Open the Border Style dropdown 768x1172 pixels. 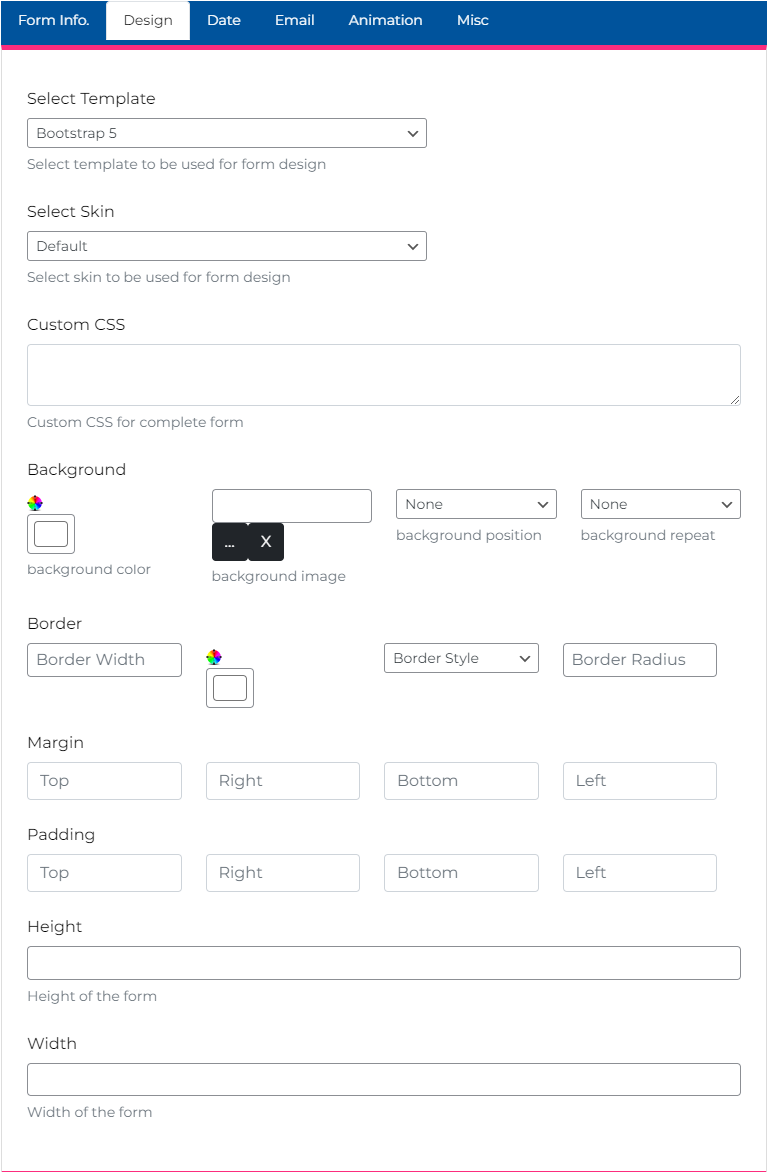click(x=461, y=658)
